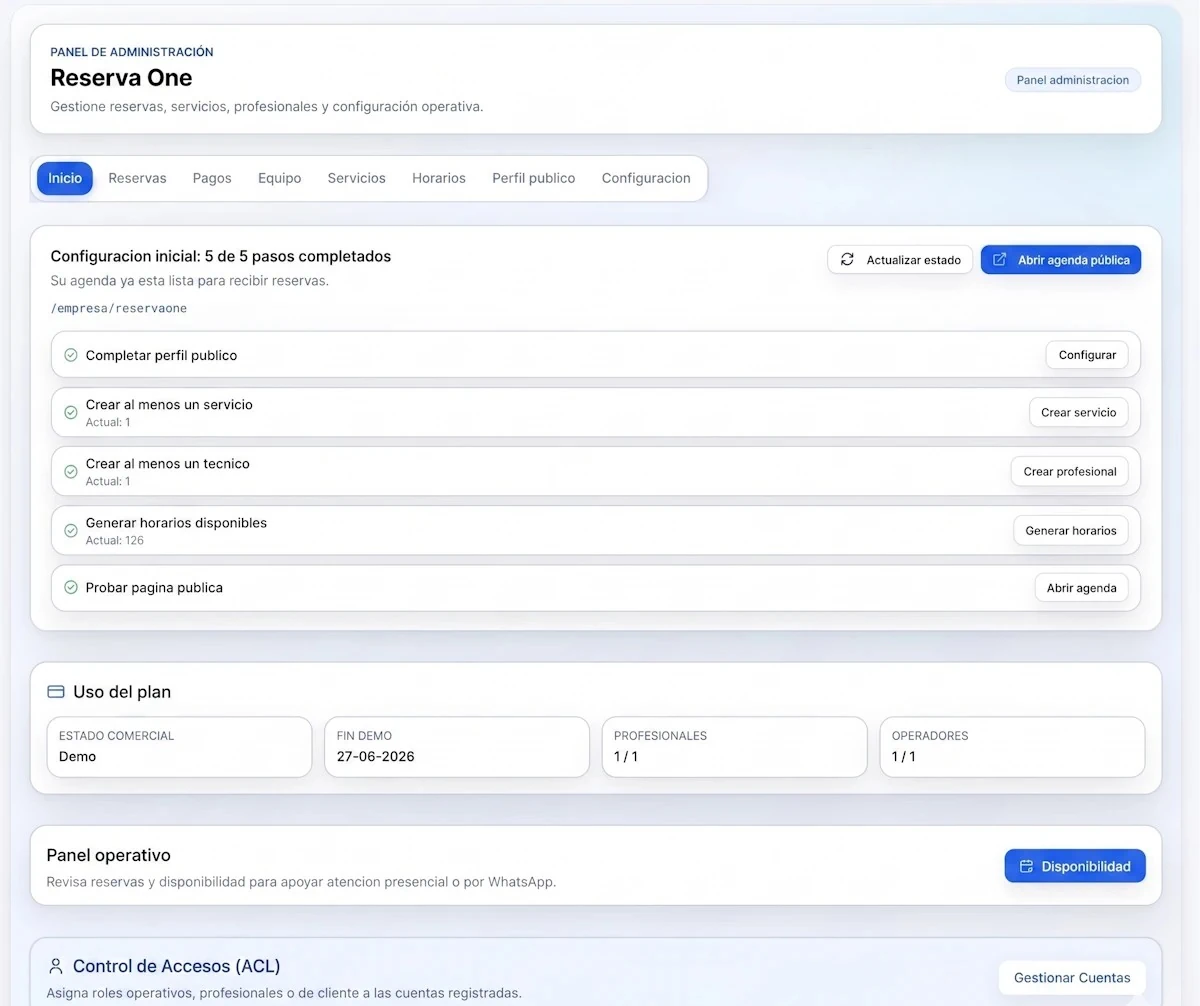Go to the Configuracion tab
Viewport: 1200px width, 1006px height.
click(646, 178)
